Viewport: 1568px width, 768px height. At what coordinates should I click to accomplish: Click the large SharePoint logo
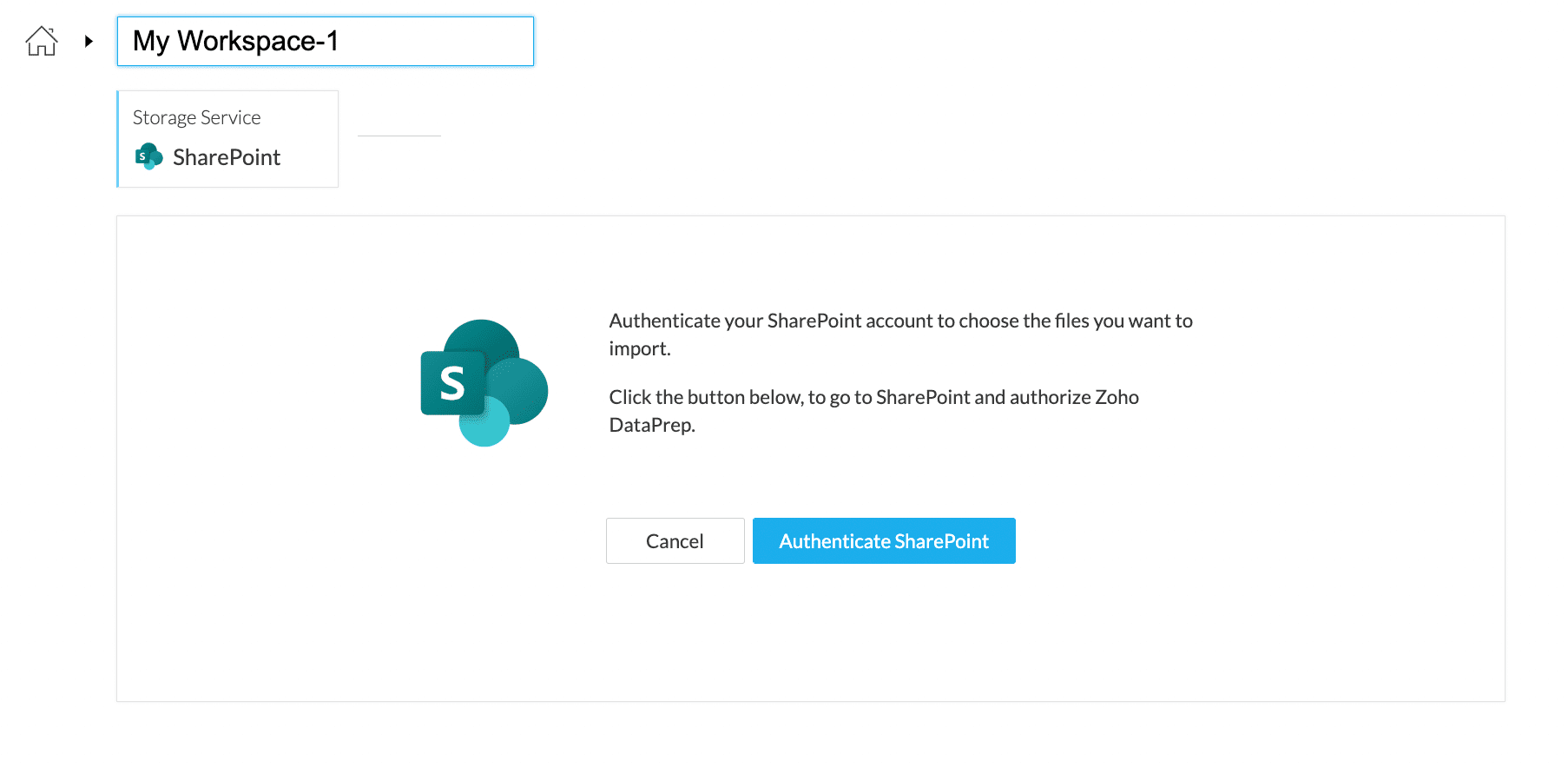coord(484,382)
